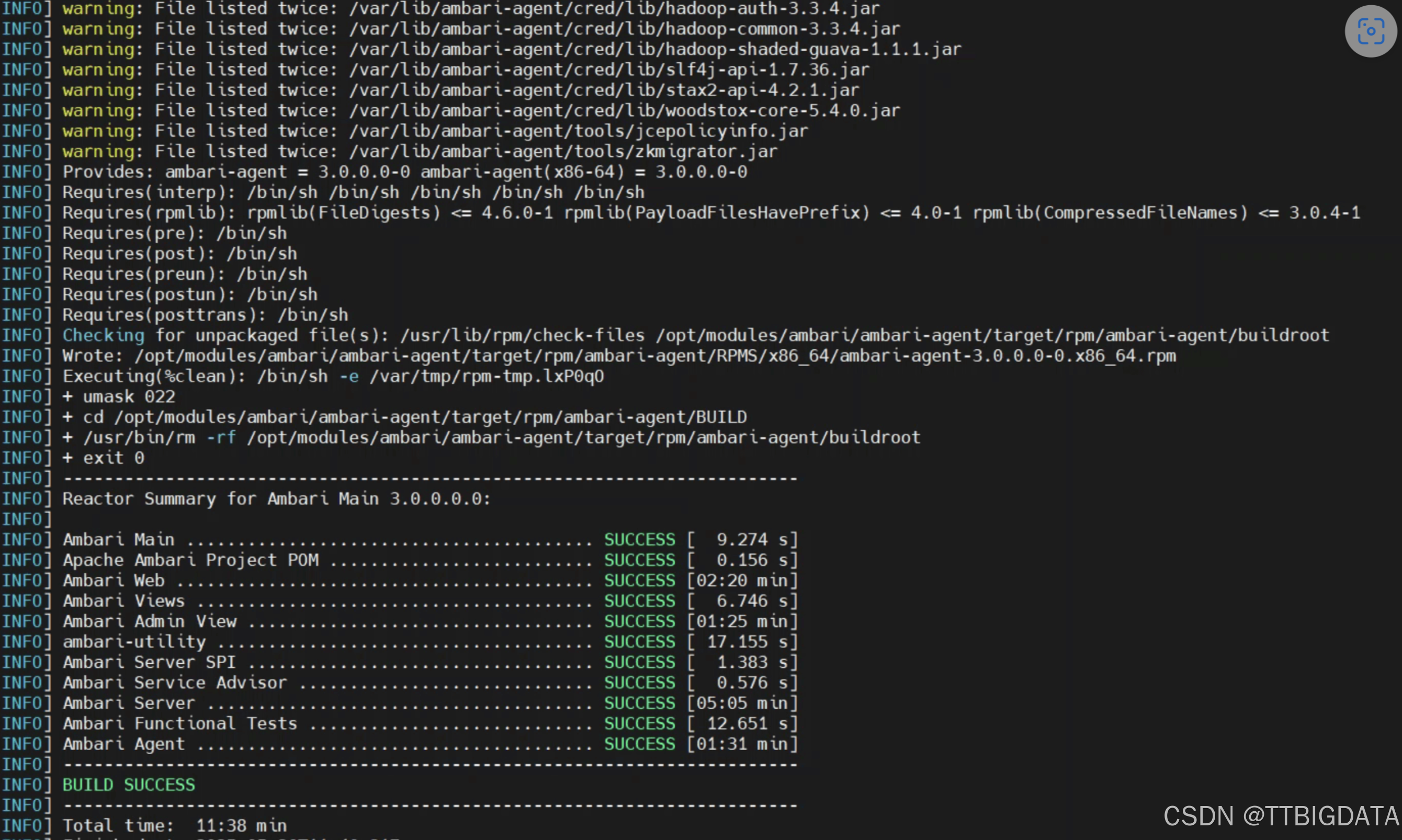Click the Total time 11:38 min line

[174, 825]
